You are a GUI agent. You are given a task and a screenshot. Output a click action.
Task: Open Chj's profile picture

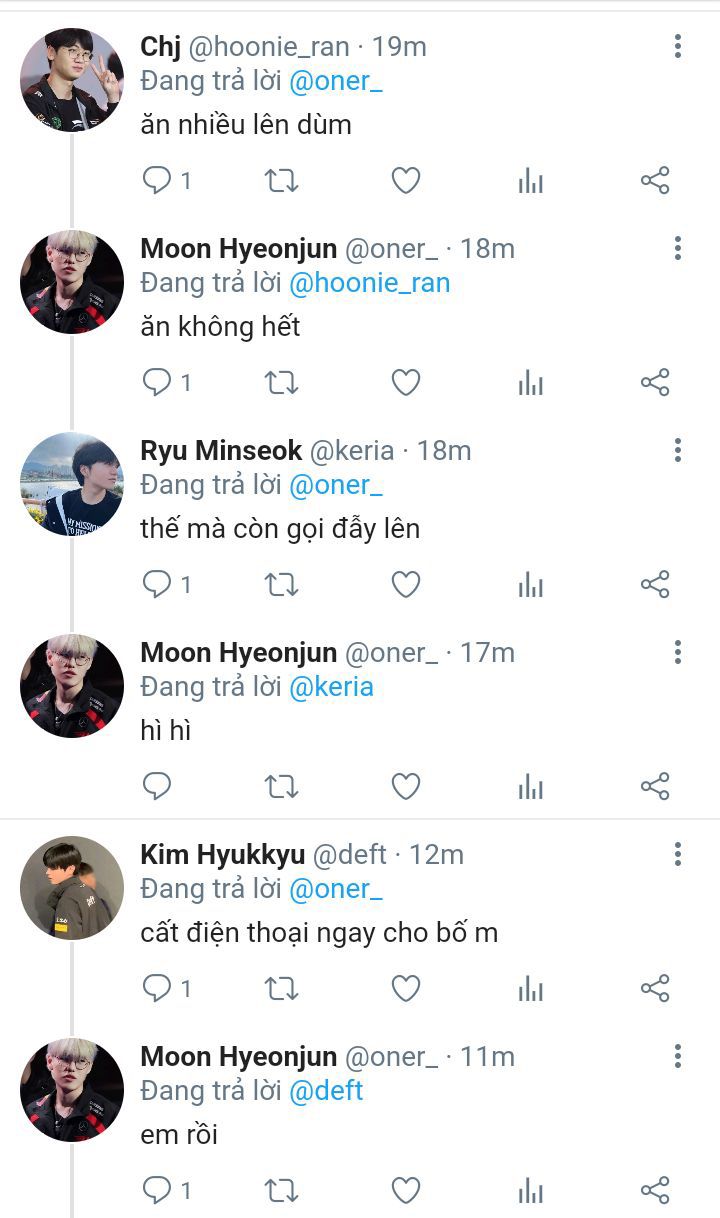pyautogui.click(x=72, y=80)
